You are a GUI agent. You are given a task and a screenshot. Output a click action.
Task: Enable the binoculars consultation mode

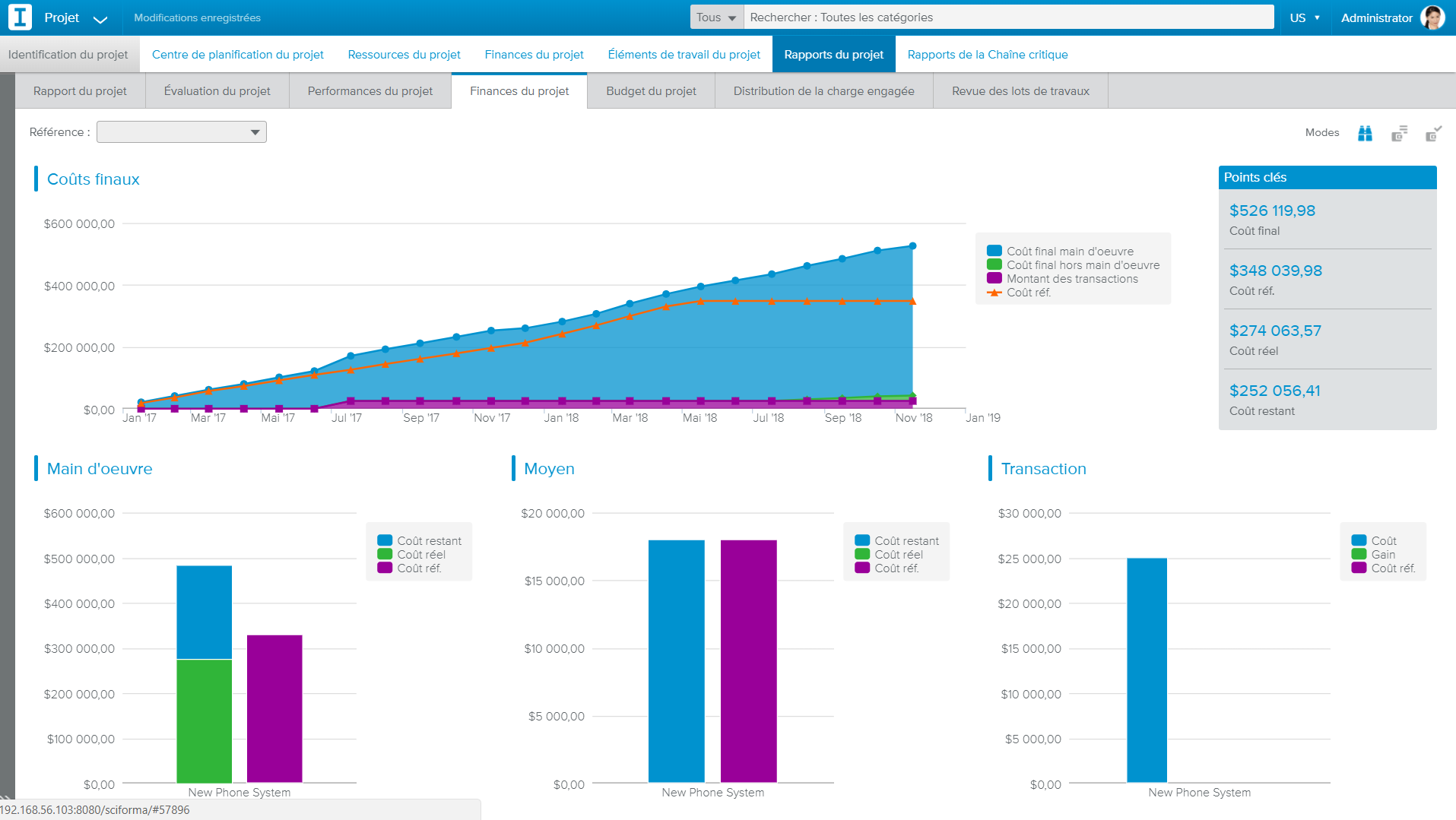pos(1365,133)
